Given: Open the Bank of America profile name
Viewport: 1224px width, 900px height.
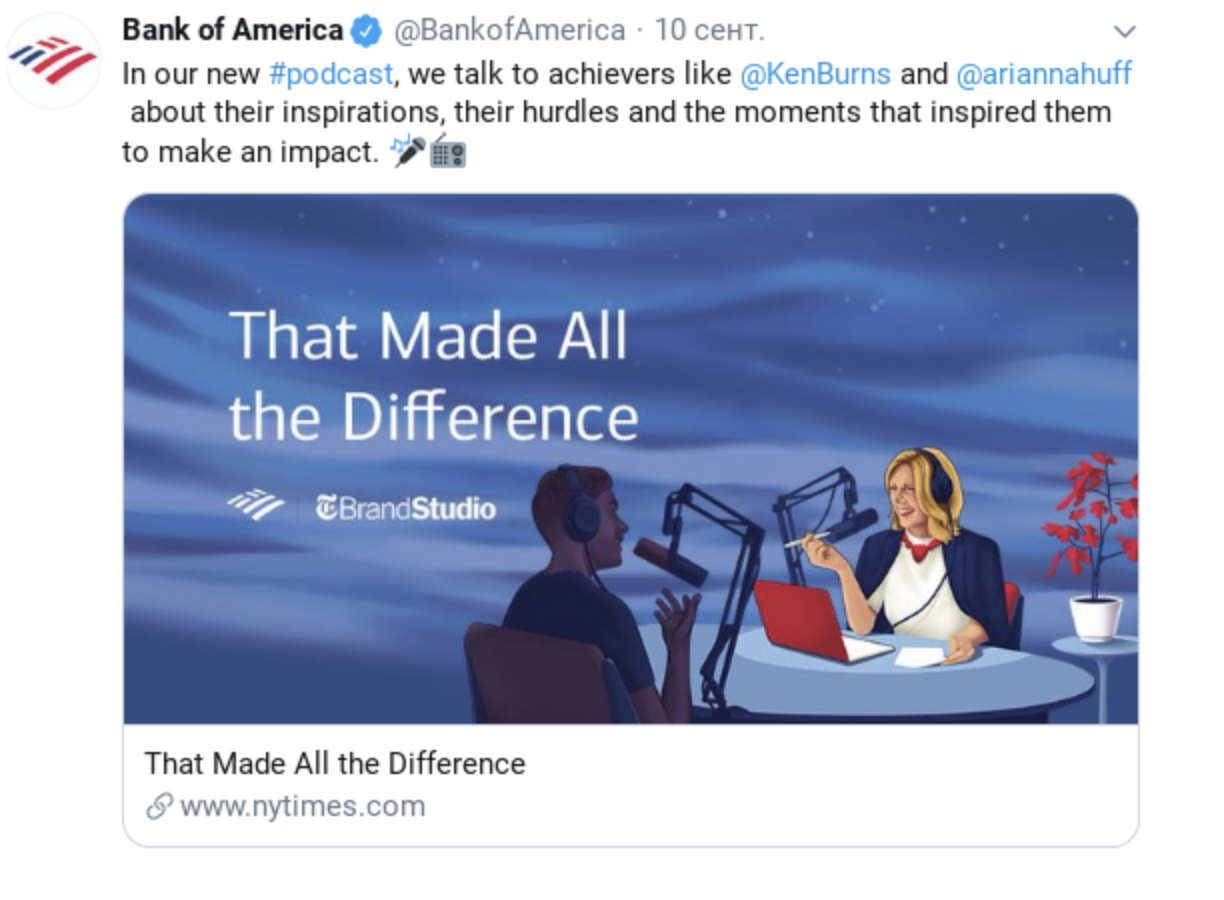Looking at the screenshot, I should click(x=232, y=30).
